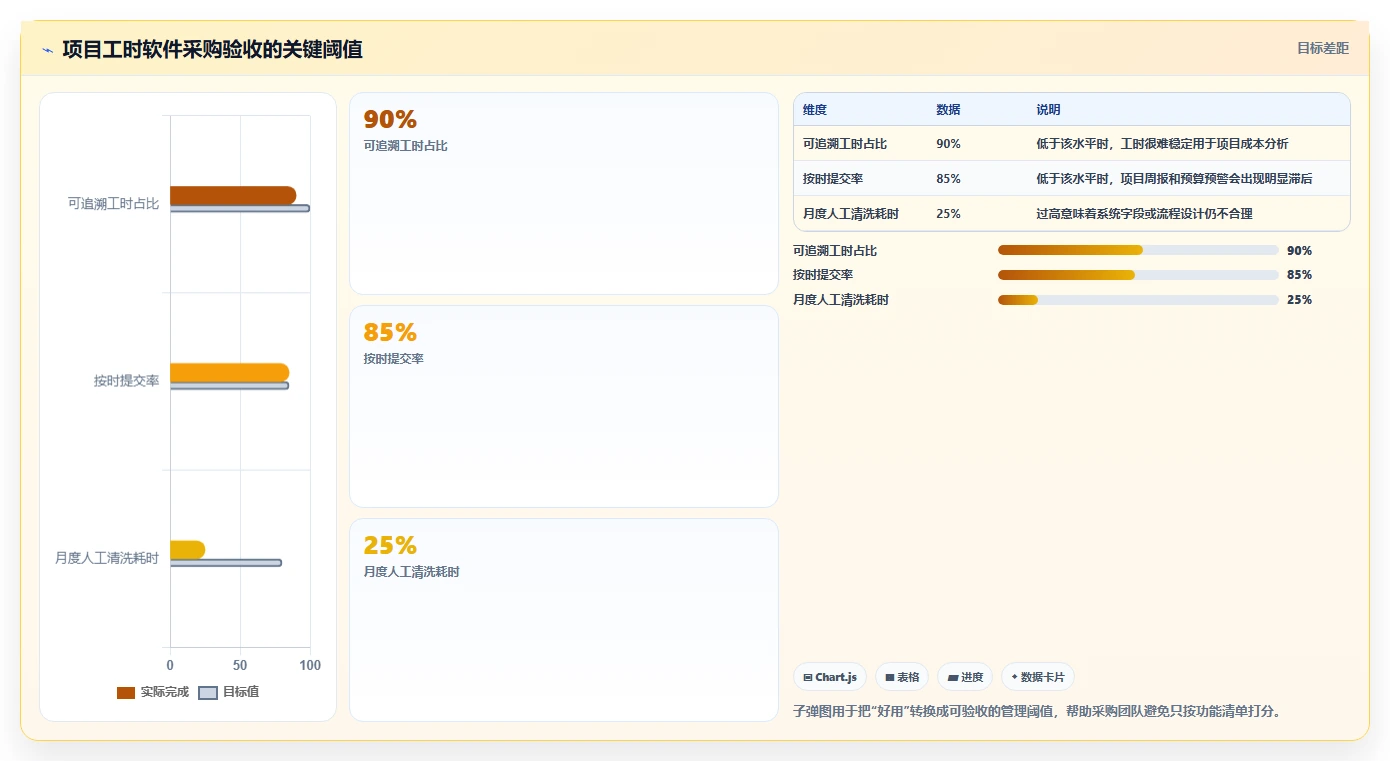Image resolution: width=1390 pixels, height=761 pixels.
Task: Click the 月度人工清洗耗时 chart axis label
Action: (107, 558)
